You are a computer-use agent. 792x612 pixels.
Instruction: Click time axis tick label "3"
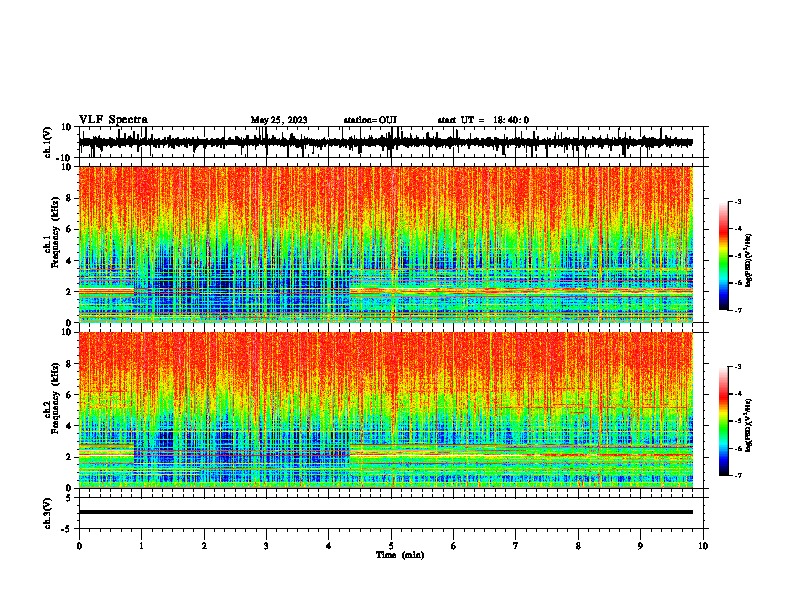266,546
